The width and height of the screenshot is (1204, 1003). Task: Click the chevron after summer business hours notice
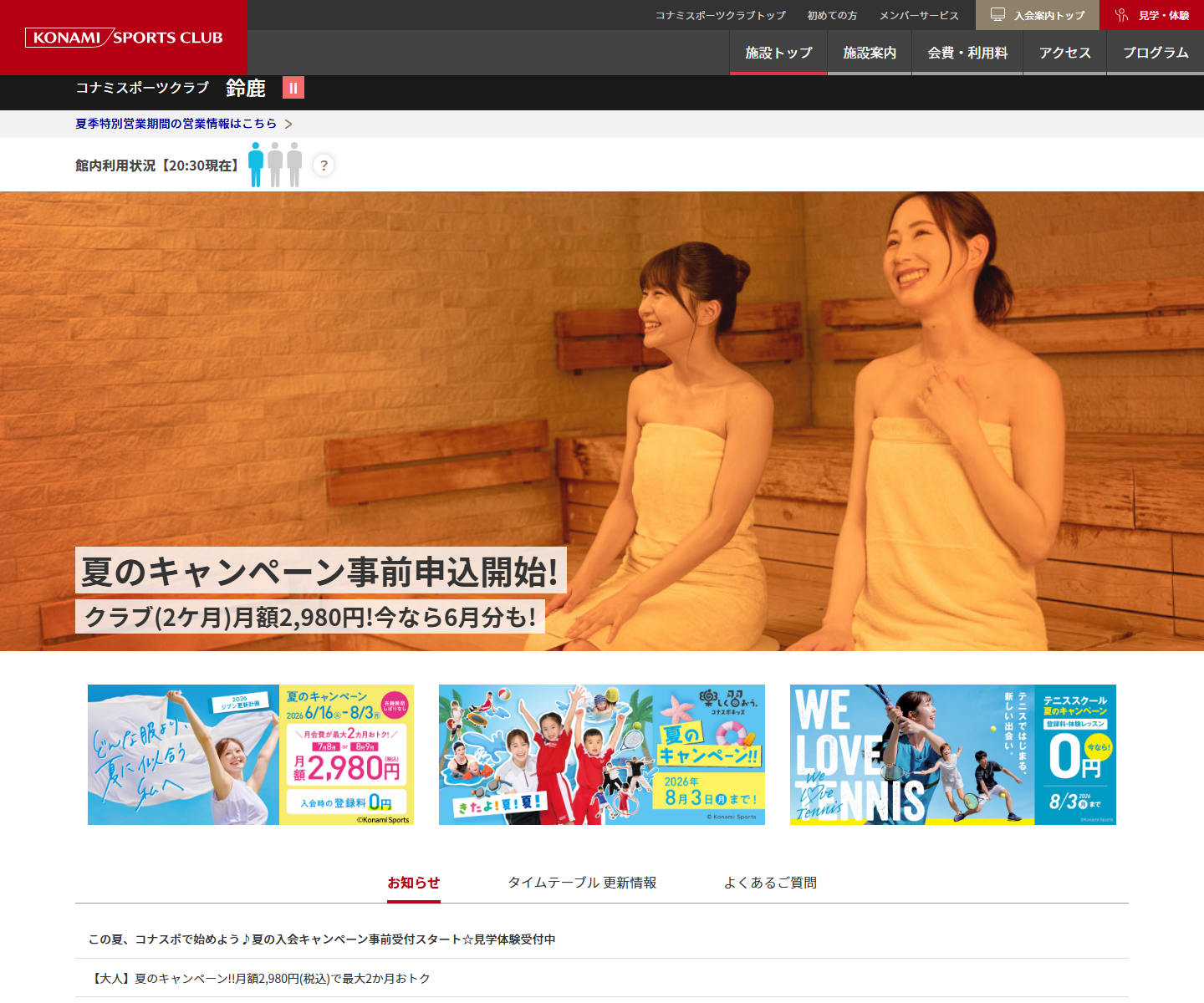[288, 124]
